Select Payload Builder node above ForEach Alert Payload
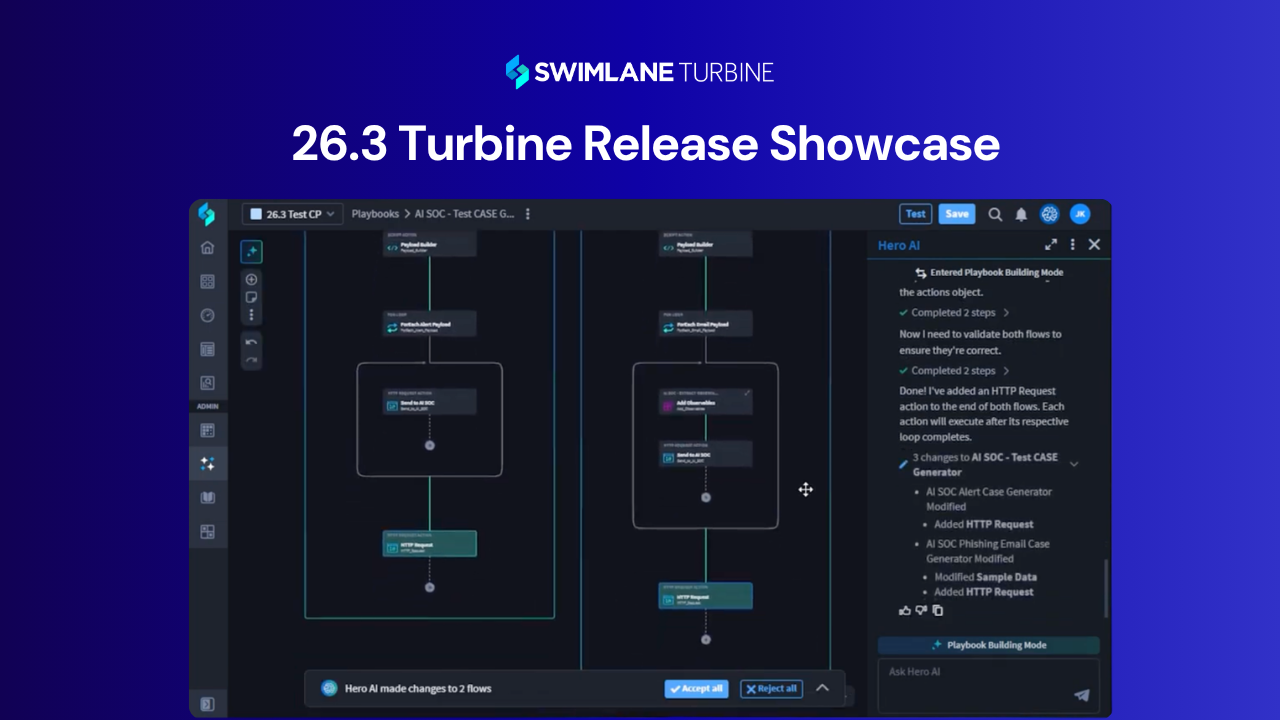 429,244
